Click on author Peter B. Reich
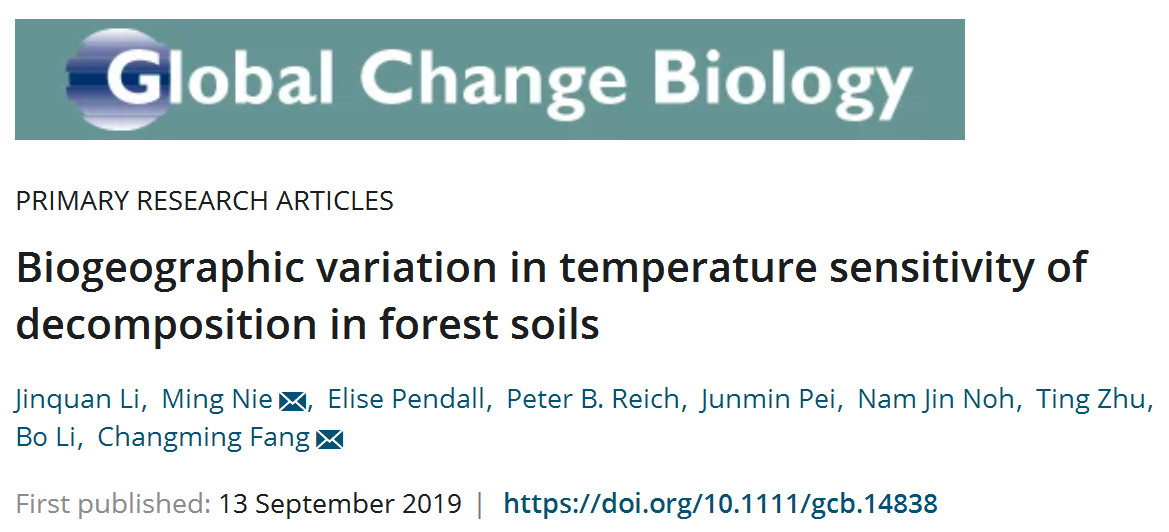Screen dimensions: 1169x532 pos(595,401)
